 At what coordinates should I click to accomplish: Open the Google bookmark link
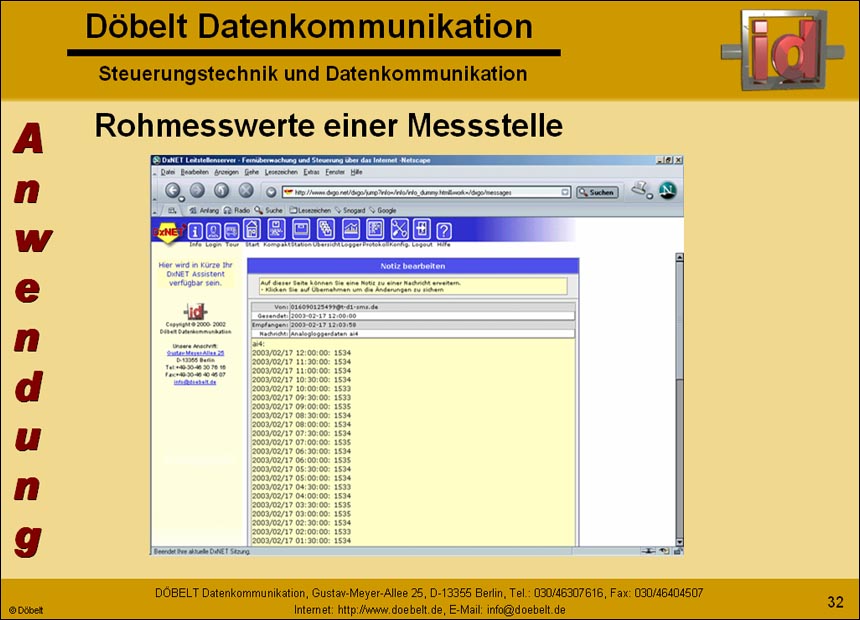point(383,210)
